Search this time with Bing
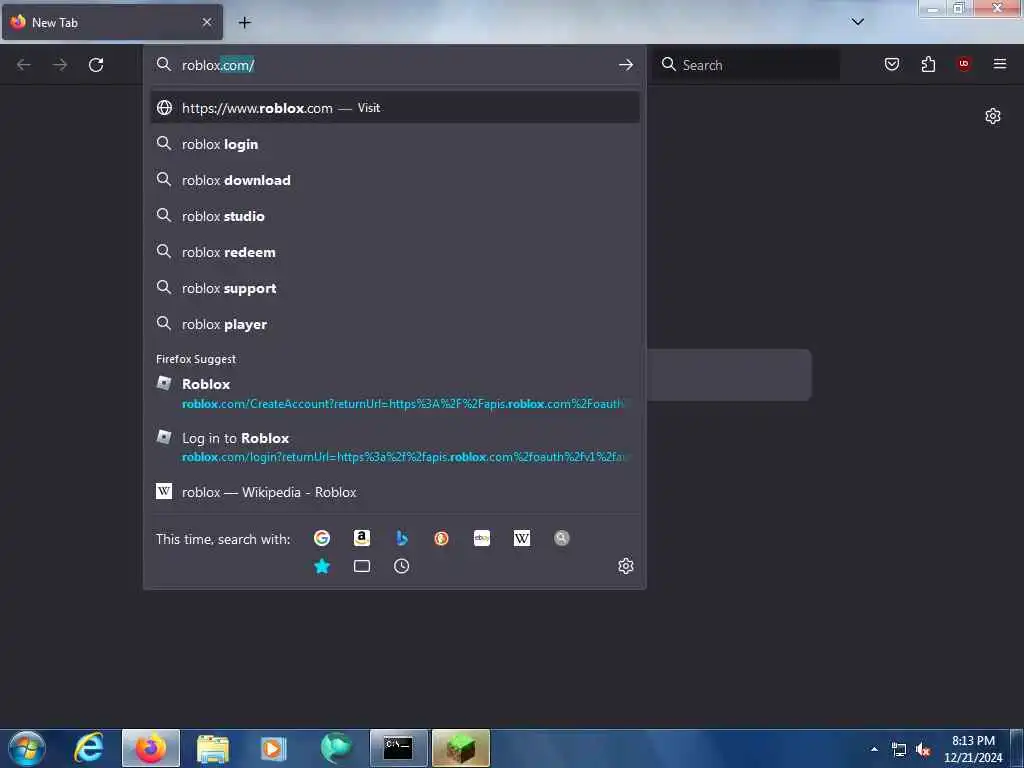The height and width of the screenshot is (768, 1024). (402, 538)
